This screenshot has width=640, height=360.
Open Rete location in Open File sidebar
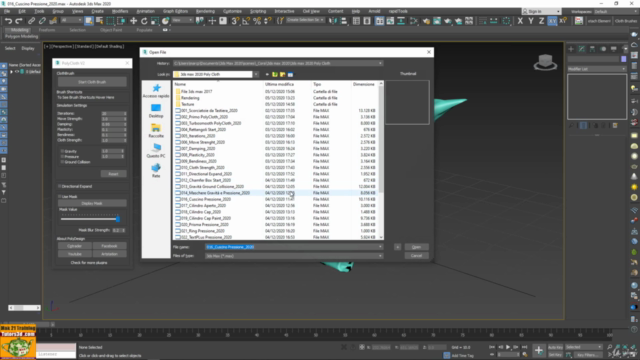point(156,171)
